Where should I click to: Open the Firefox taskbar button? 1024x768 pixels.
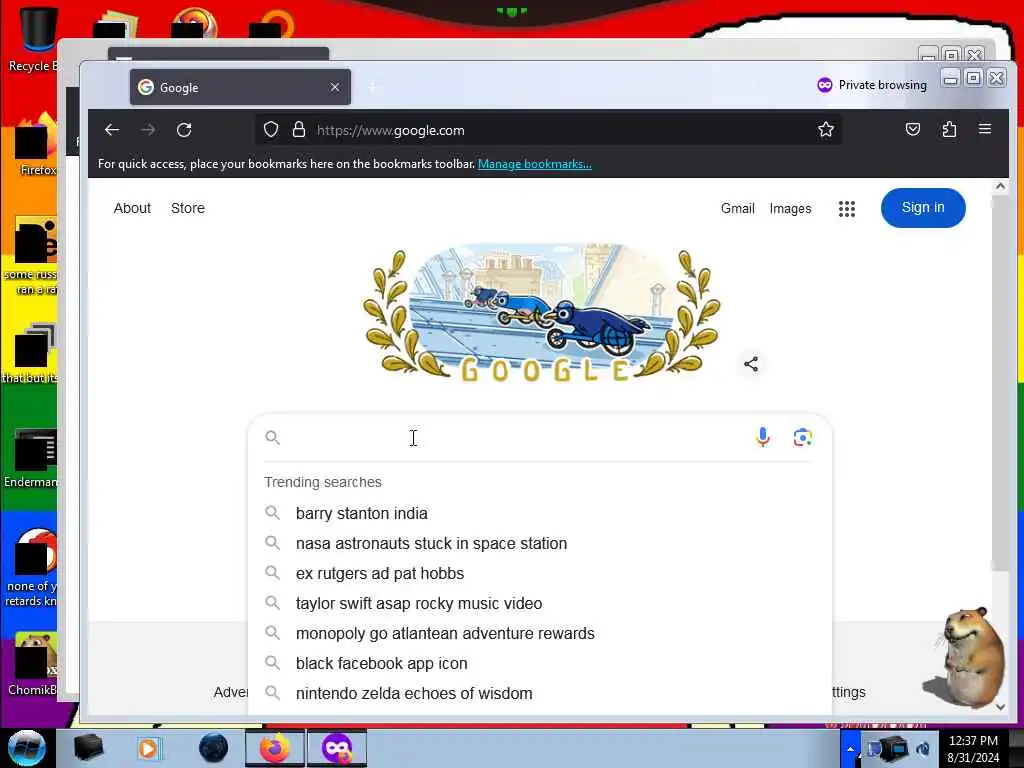(x=275, y=748)
